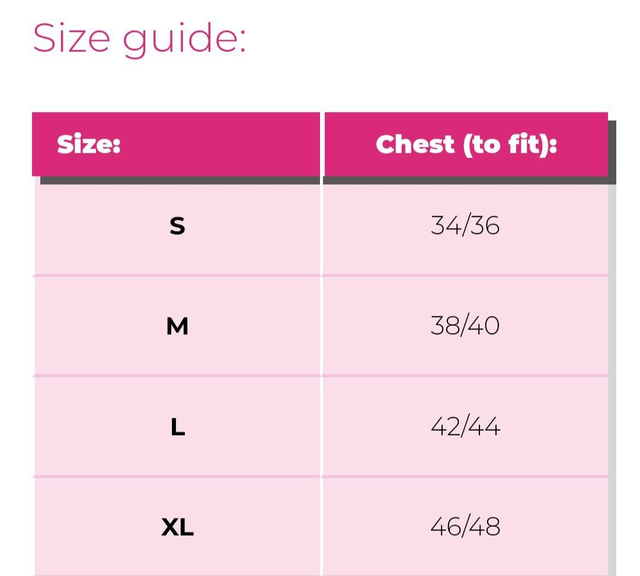Click the L size cell
The image size is (640, 576).
(x=178, y=427)
